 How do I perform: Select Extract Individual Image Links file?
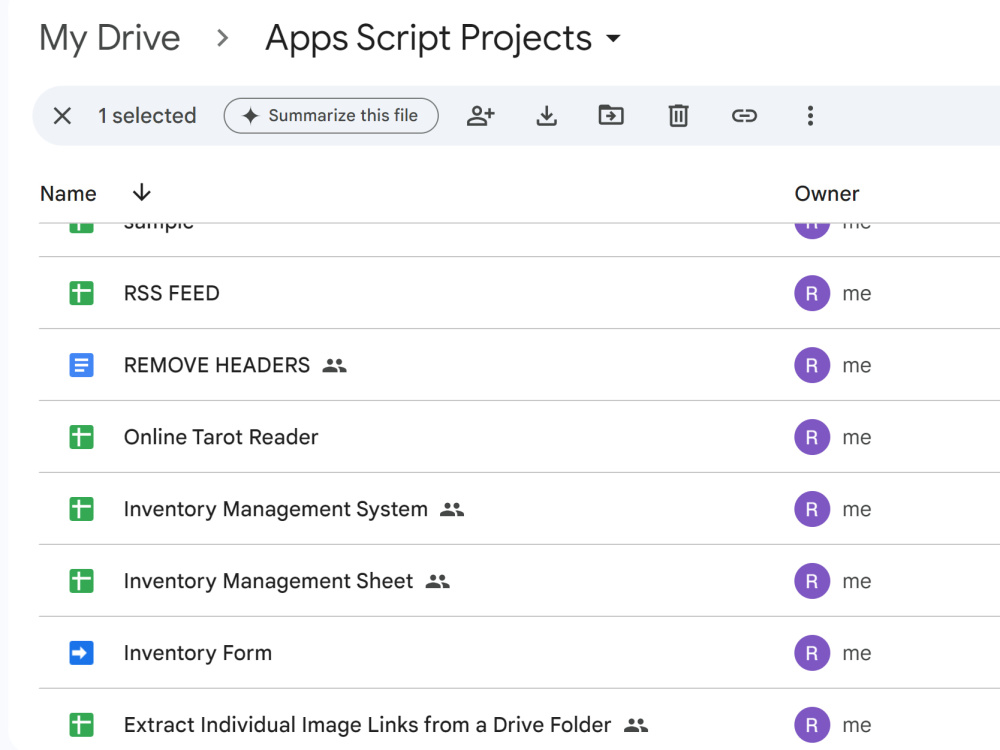(x=519, y=719)
